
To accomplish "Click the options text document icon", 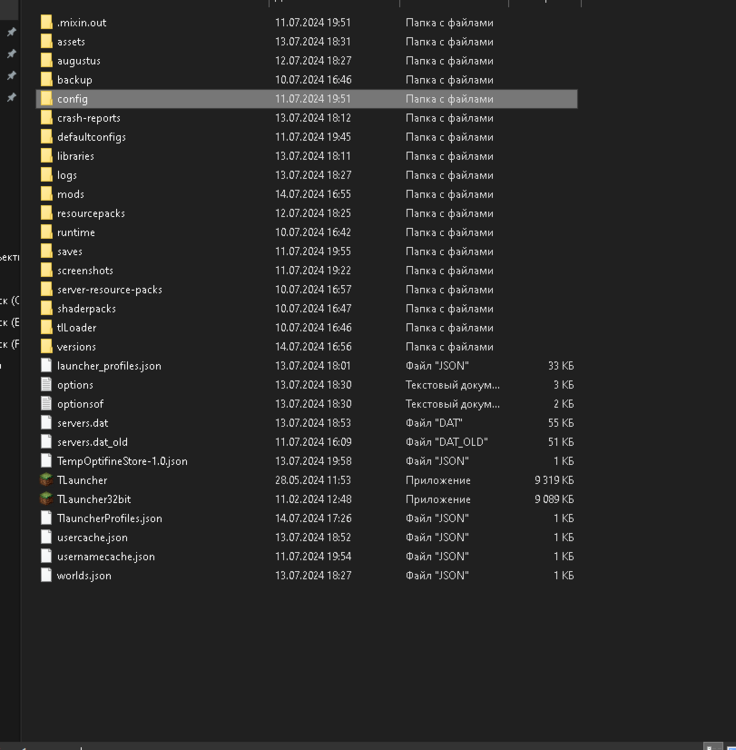I will tap(46, 385).
